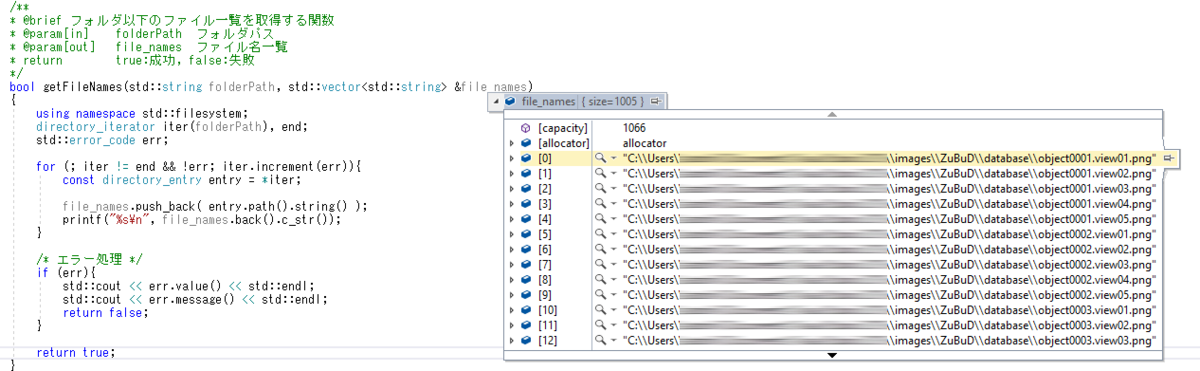Open visualizer dropdown arrow for element [0]

[613, 159]
